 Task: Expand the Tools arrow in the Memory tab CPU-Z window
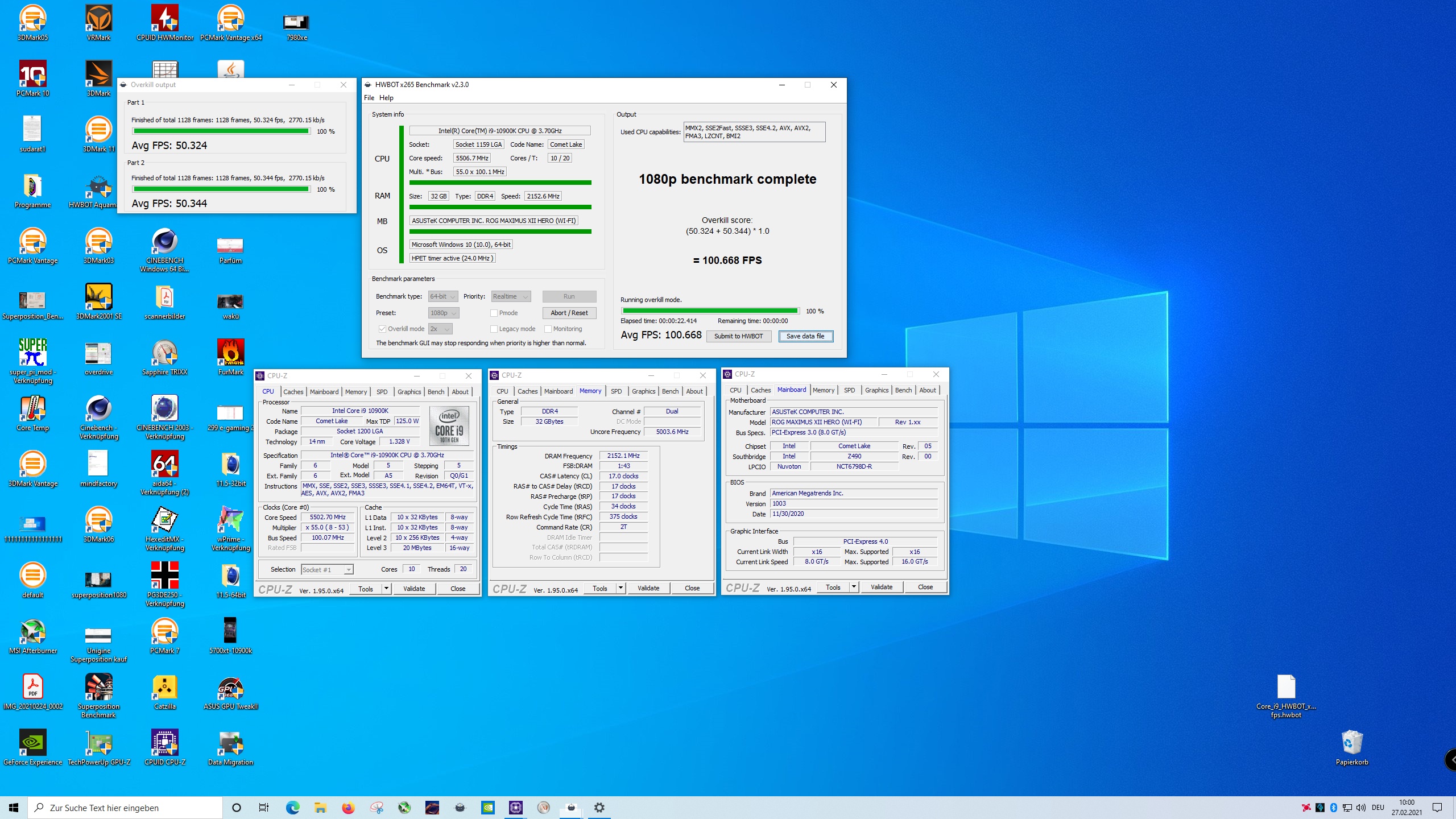[x=621, y=588]
